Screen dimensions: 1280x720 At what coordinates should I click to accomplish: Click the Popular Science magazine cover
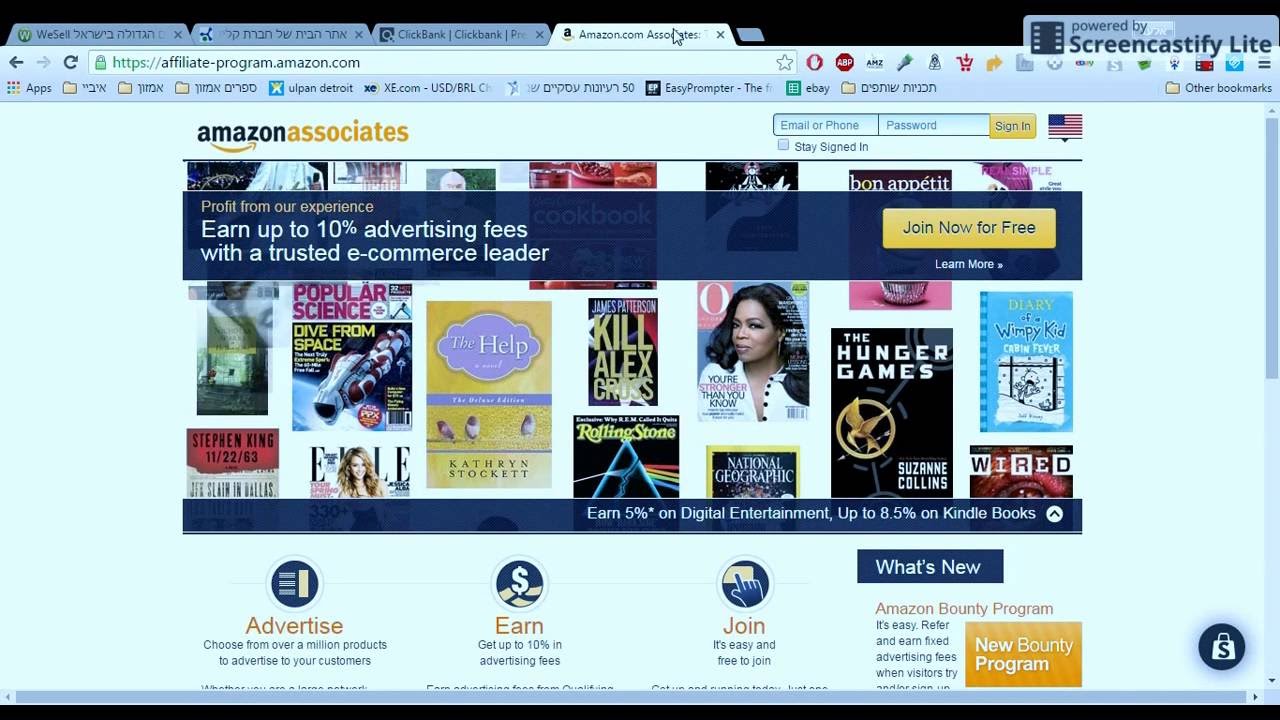(352, 357)
